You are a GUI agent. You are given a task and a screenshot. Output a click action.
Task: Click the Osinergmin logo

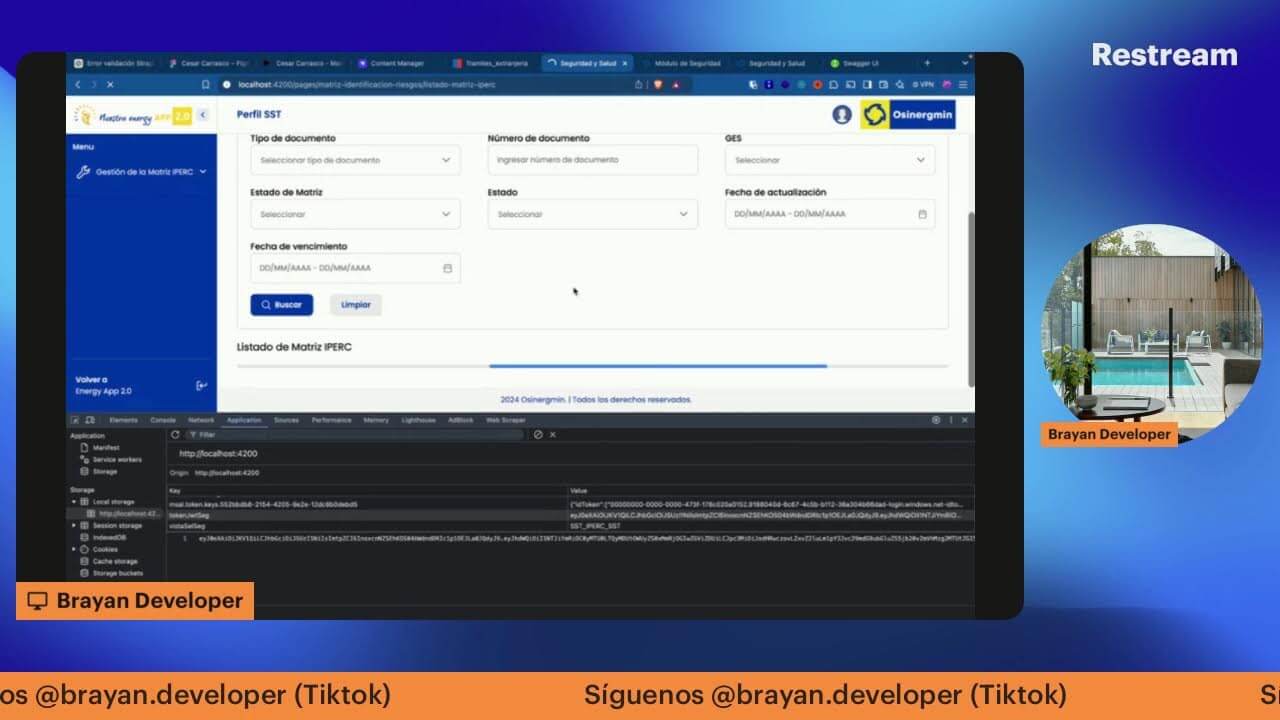point(908,115)
